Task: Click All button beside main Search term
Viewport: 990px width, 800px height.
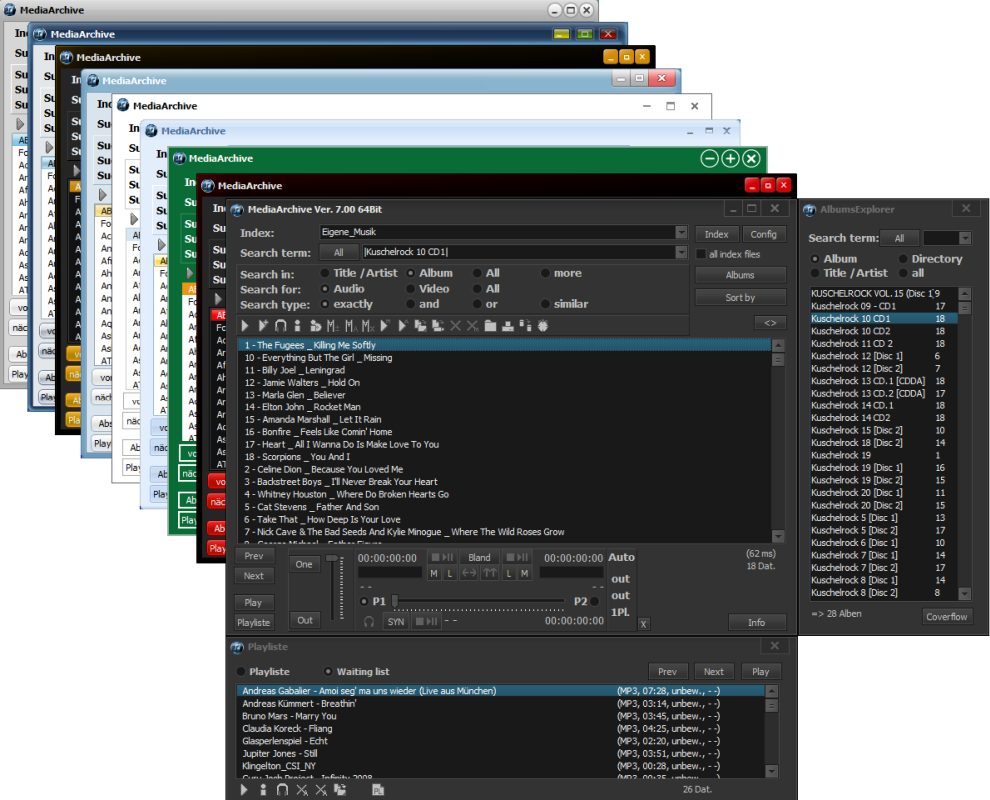Action: [339, 253]
